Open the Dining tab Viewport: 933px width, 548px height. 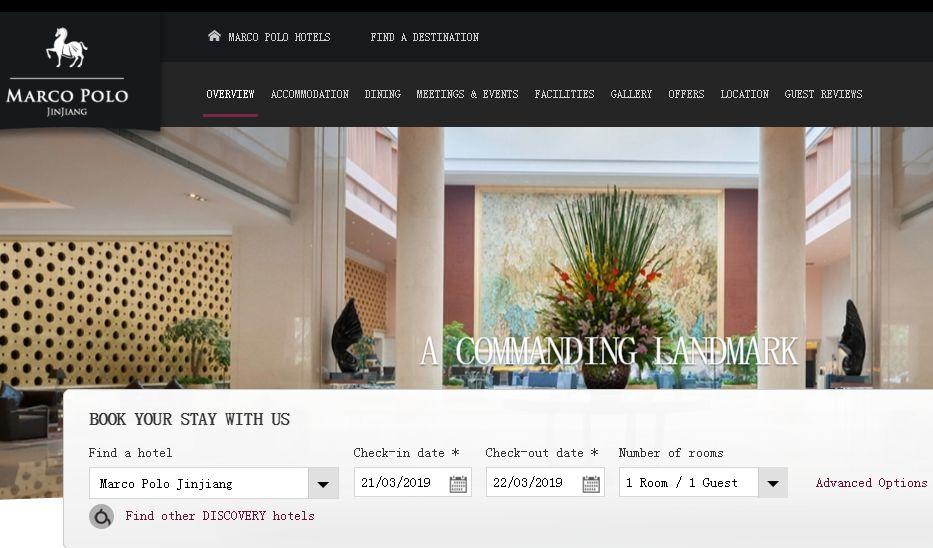pos(383,94)
